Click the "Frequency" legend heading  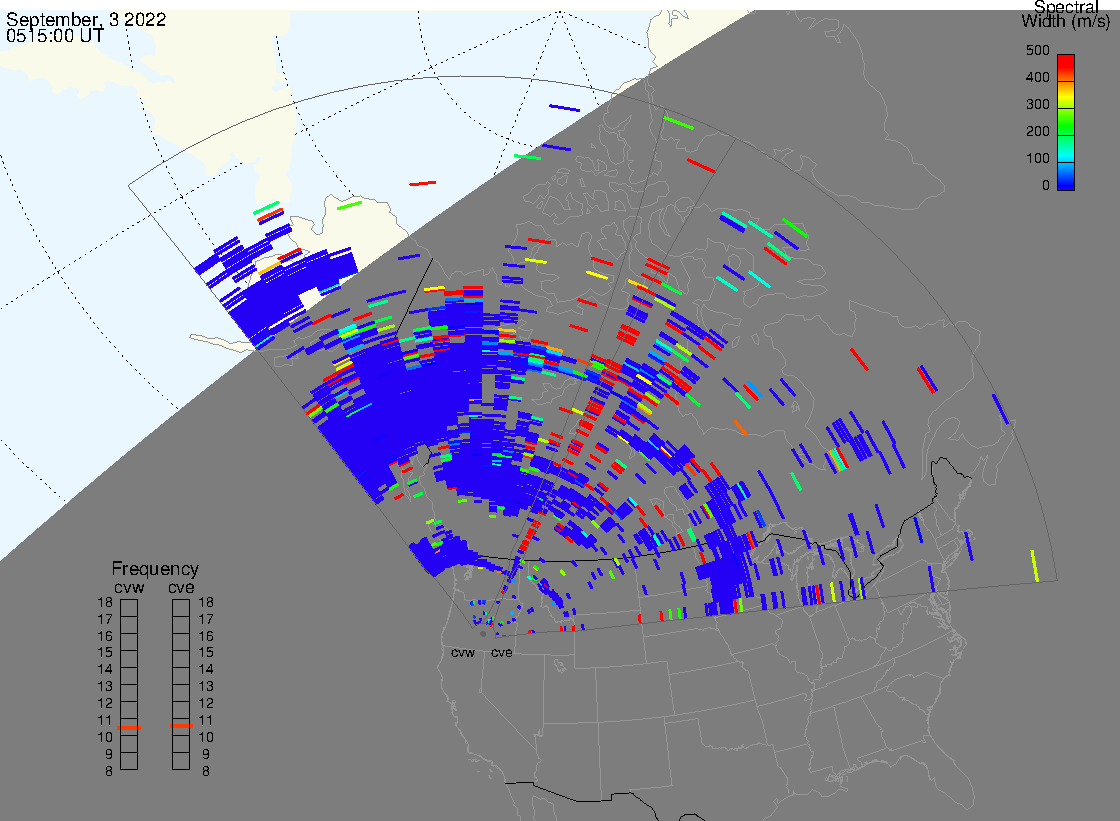[155, 569]
